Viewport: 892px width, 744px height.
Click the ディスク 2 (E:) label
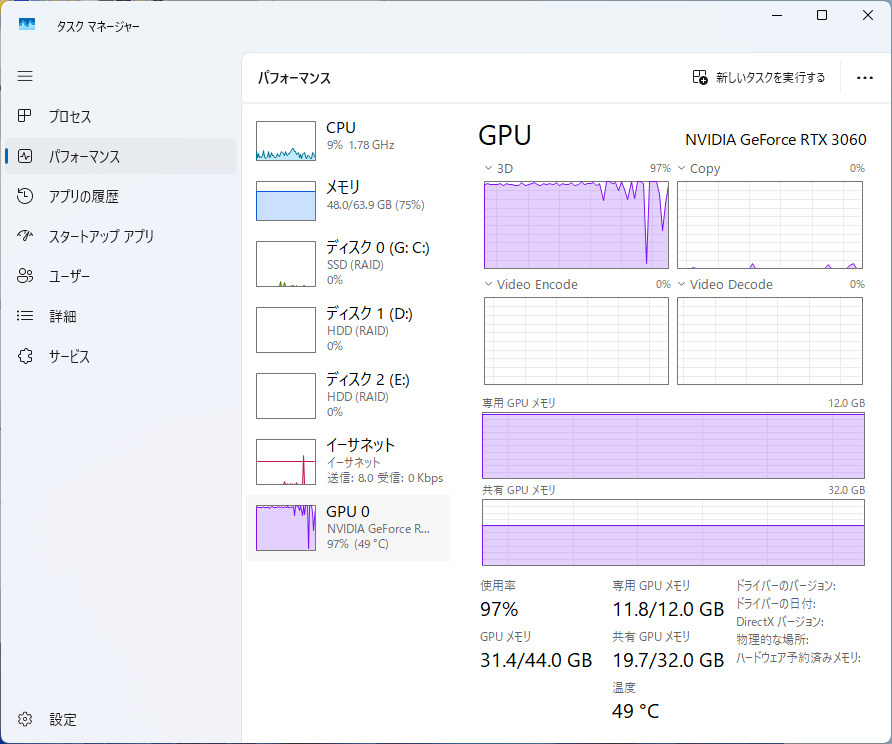[368, 379]
